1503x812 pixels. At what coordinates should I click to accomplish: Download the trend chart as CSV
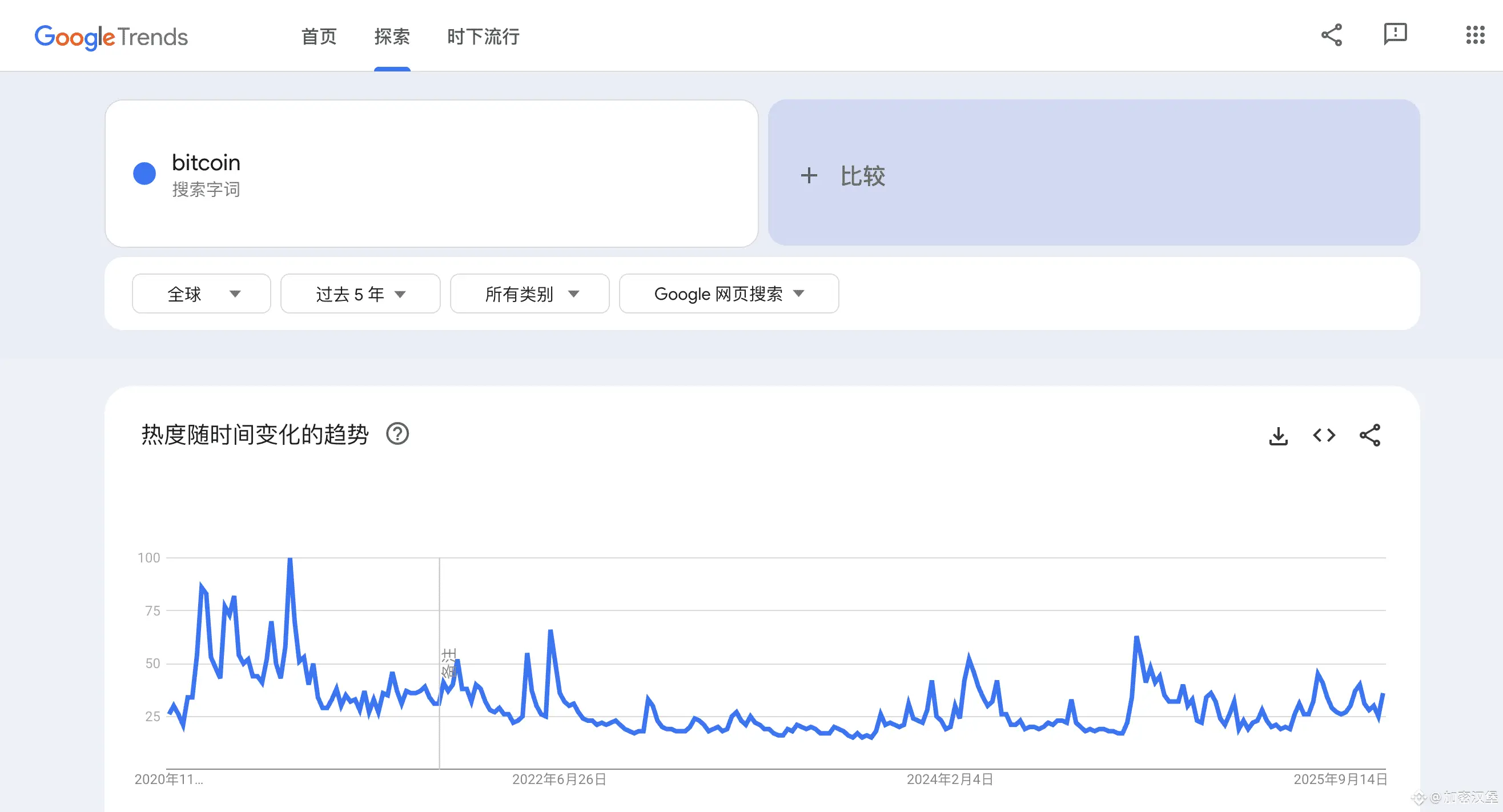(x=1278, y=436)
